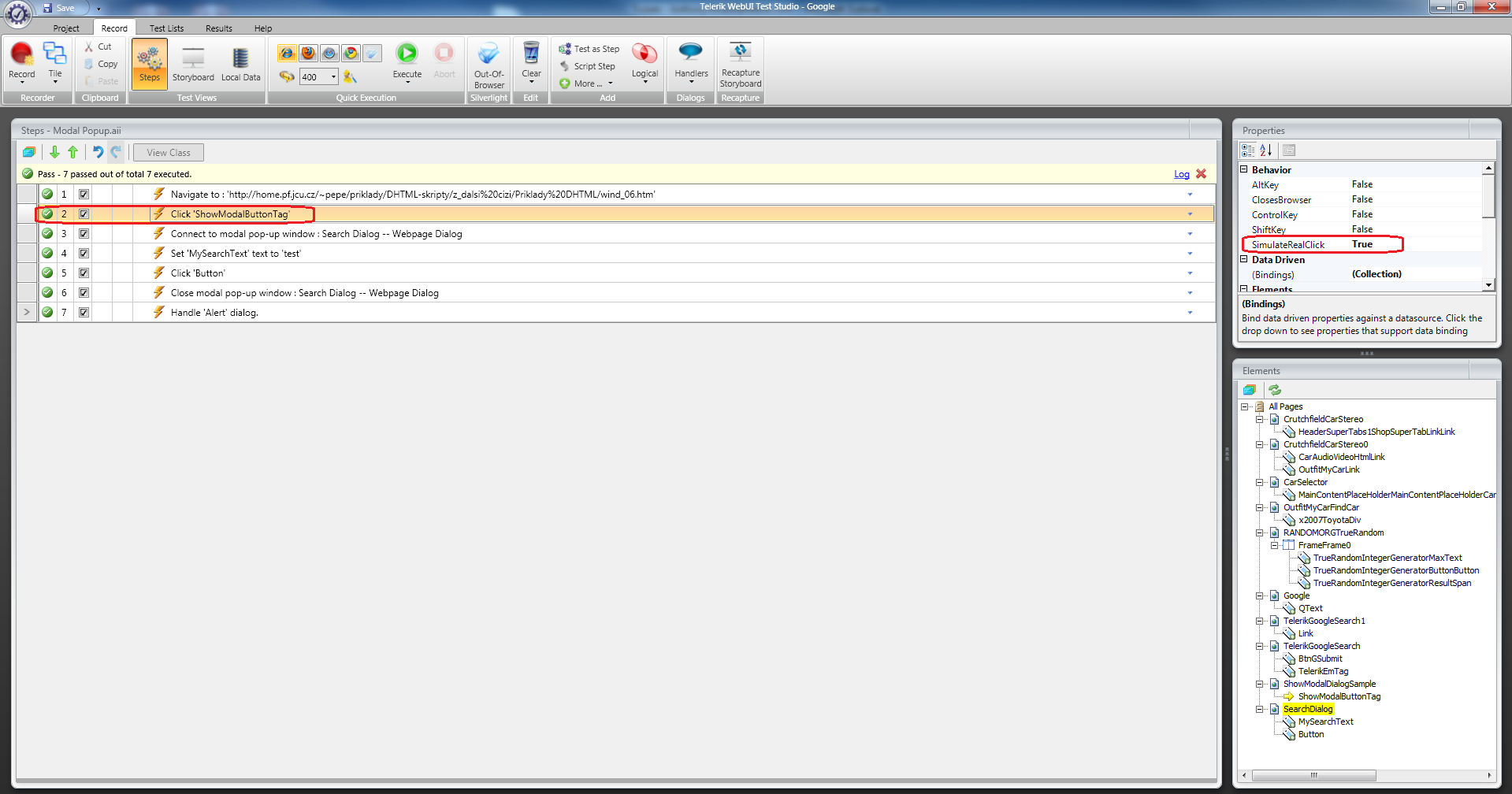This screenshot has width=1512, height=794.
Task: Execute the test with the green play icon
Action: [x=407, y=53]
